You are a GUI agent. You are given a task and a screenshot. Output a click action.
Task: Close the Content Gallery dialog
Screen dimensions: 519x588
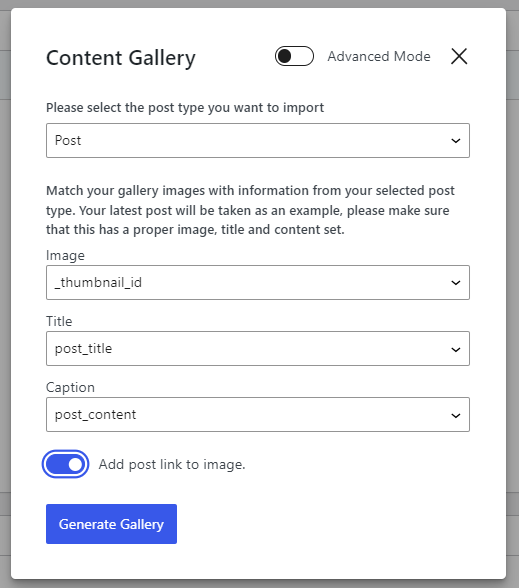click(x=459, y=56)
